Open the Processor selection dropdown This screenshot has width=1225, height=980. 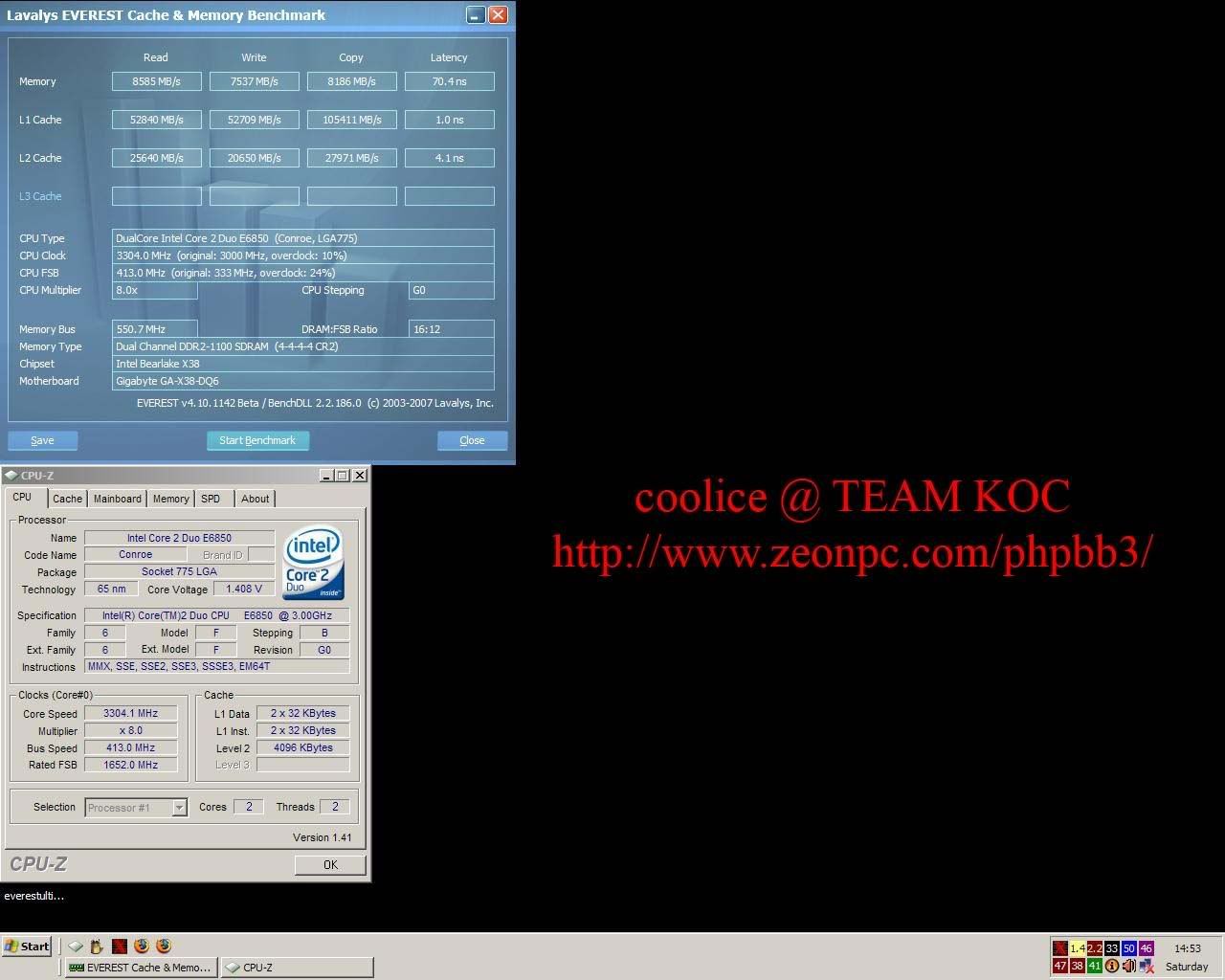click(136, 808)
